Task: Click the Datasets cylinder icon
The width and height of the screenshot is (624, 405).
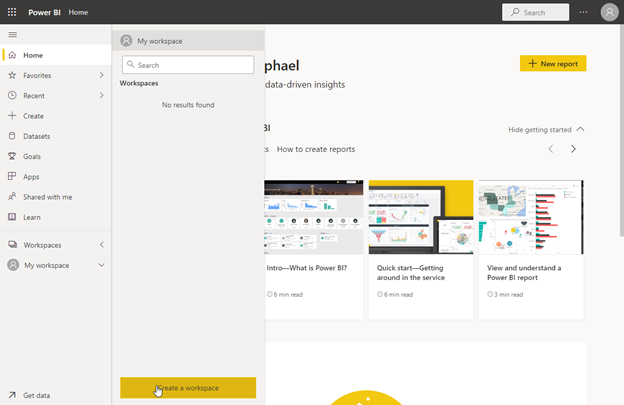Action: 12,136
